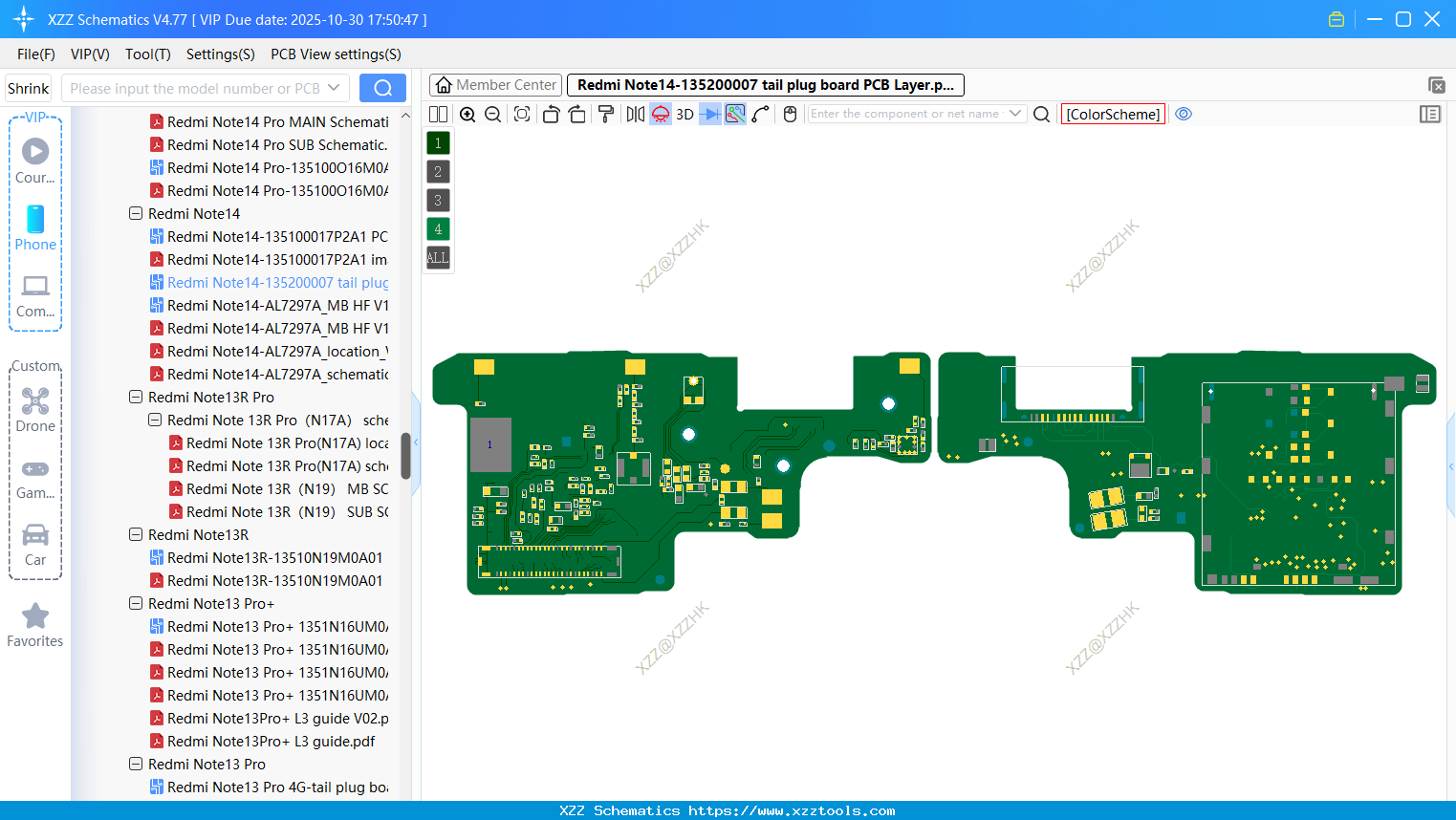
Task: Enable the measurement curve tool
Action: [758, 114]
